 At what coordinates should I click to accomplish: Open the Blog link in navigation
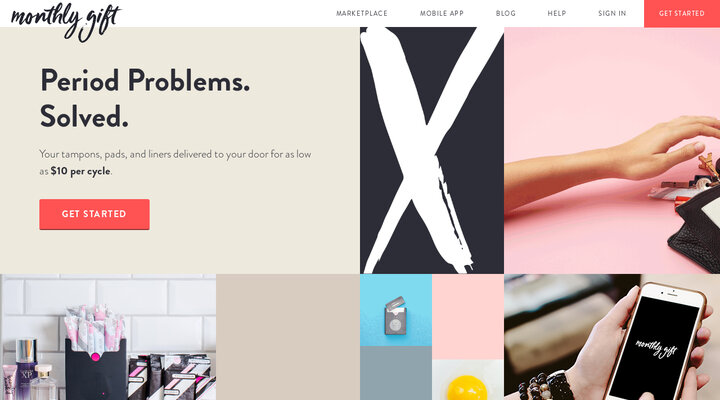point(506,13)
